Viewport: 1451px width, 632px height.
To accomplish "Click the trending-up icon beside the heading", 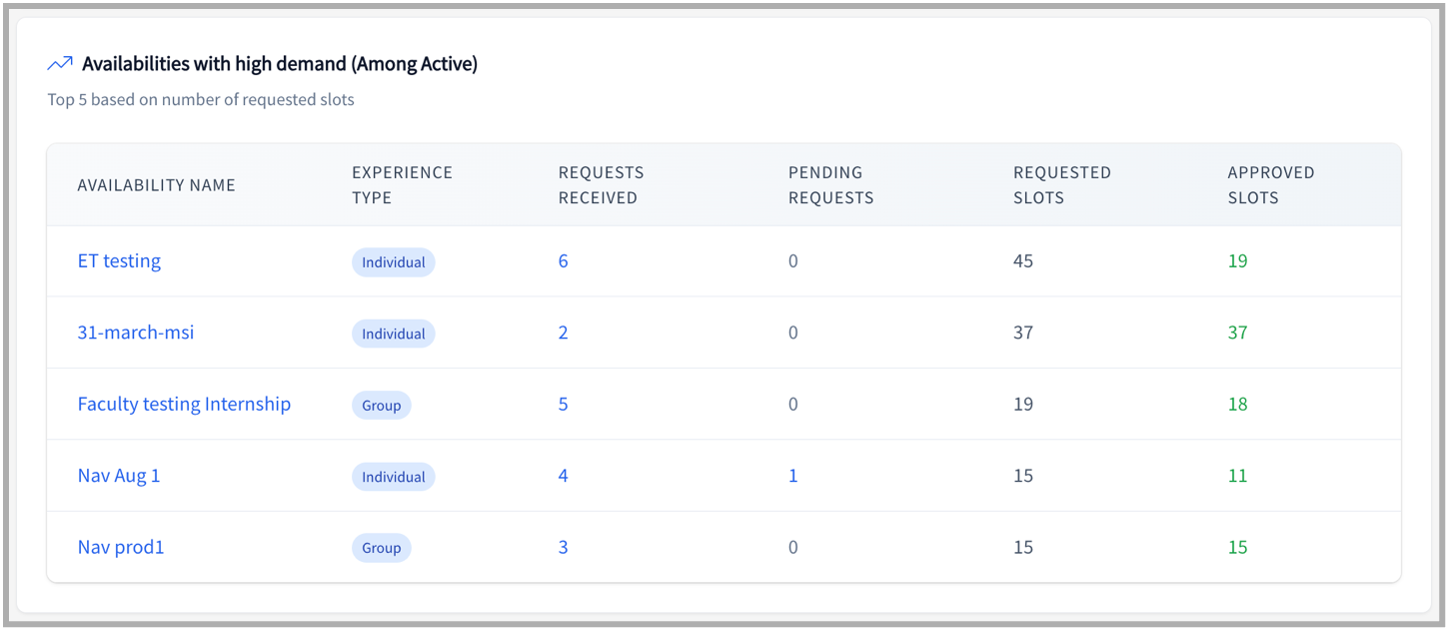I will [60, 64].
